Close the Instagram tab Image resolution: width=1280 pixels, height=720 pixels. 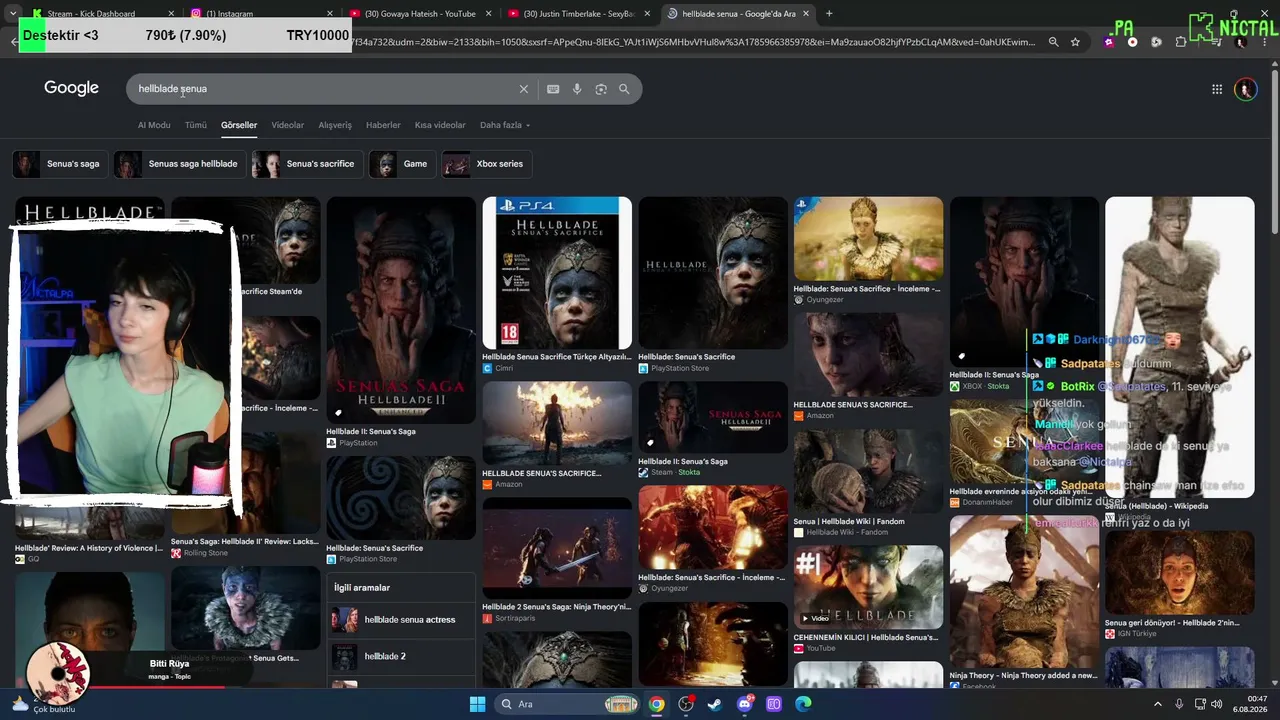(330, 14)
